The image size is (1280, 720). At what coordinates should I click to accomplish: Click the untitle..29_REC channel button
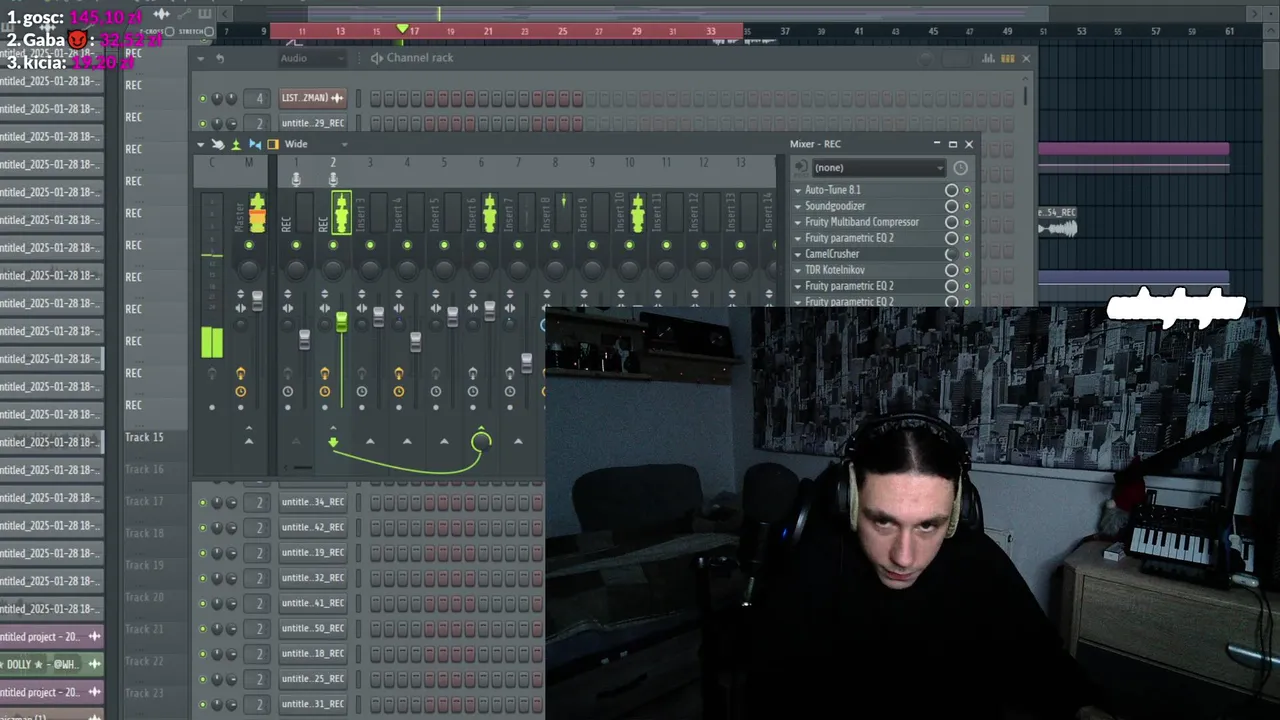[x=312, y=123]
